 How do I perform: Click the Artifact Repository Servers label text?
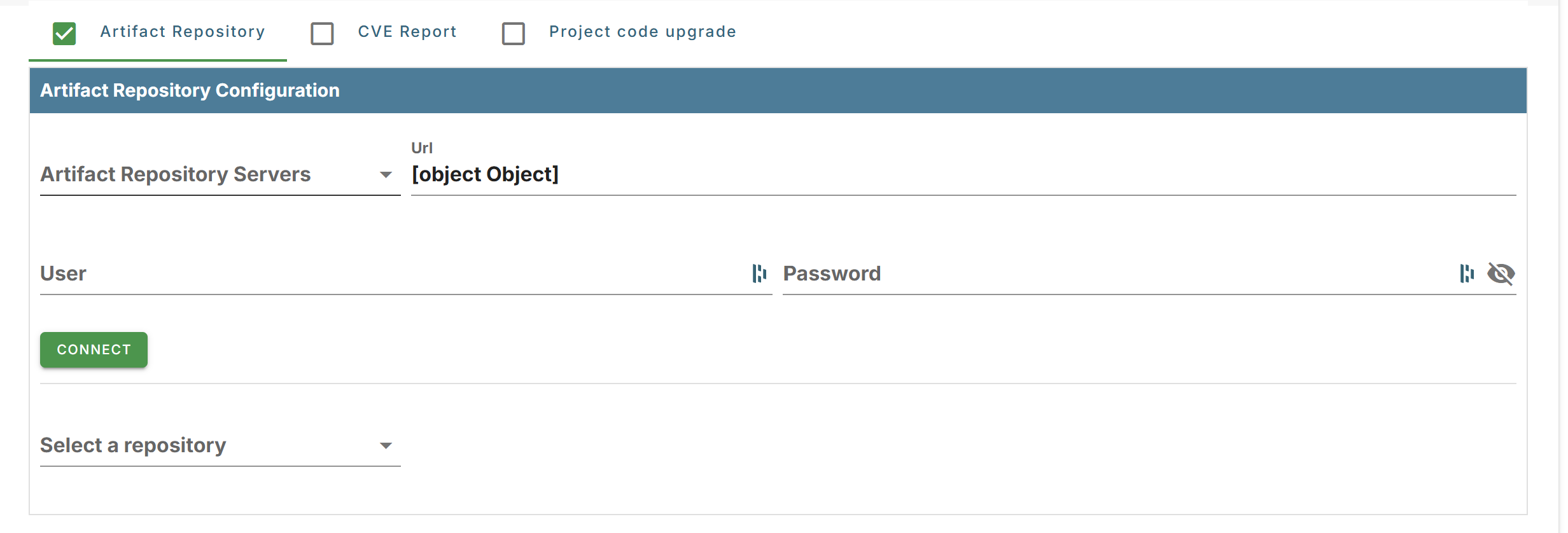click(x=176, y=174)
